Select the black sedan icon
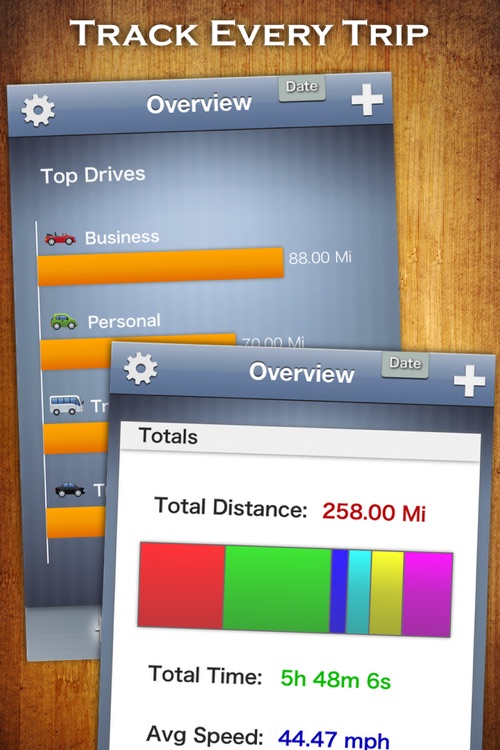 click(70, 489)
